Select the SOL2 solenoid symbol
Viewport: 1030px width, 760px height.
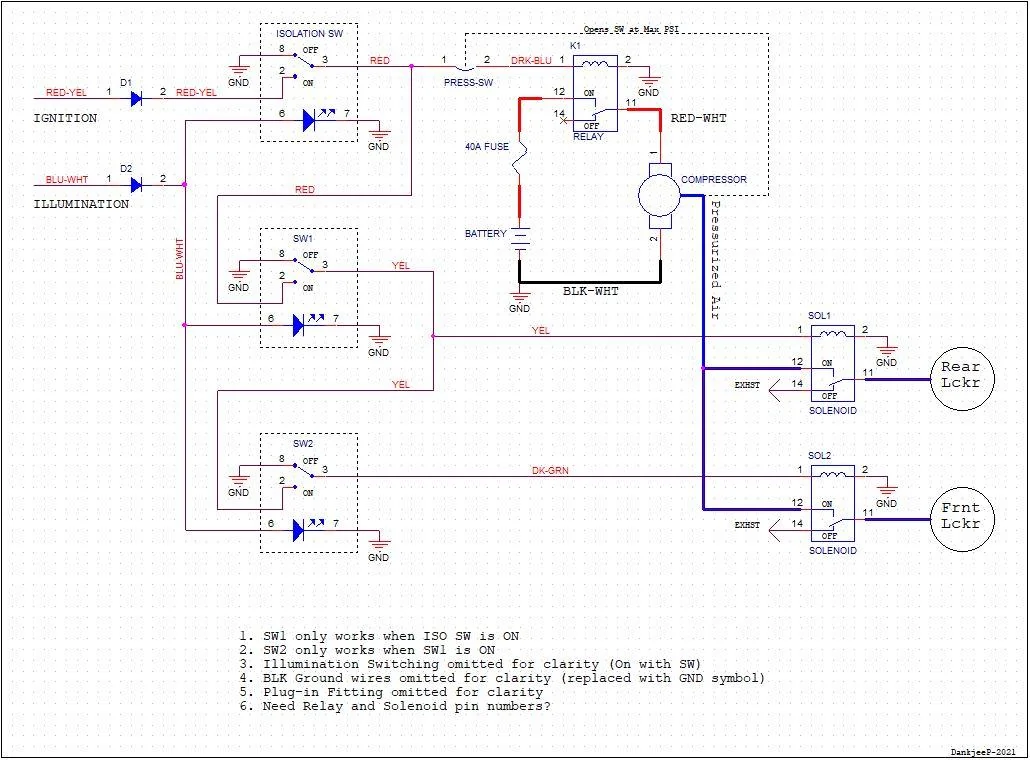(x=832, y=503)
